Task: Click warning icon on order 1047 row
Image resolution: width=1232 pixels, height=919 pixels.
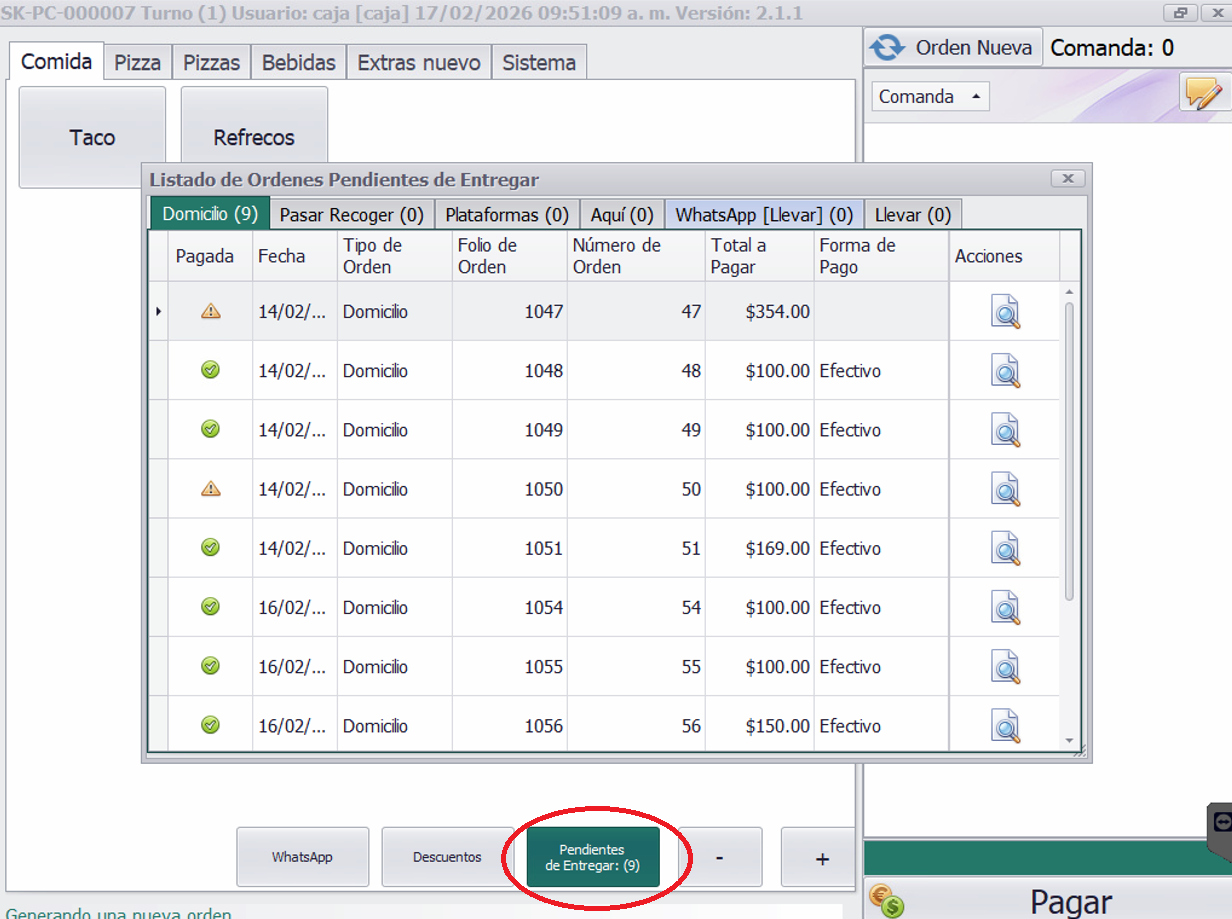Action: pos(210,312)
